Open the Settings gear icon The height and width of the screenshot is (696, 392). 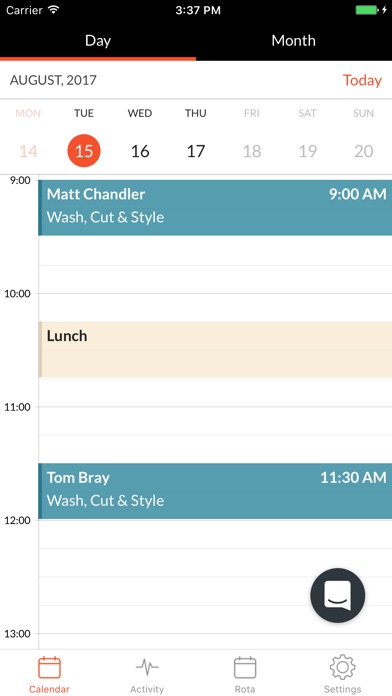(343, 667)
